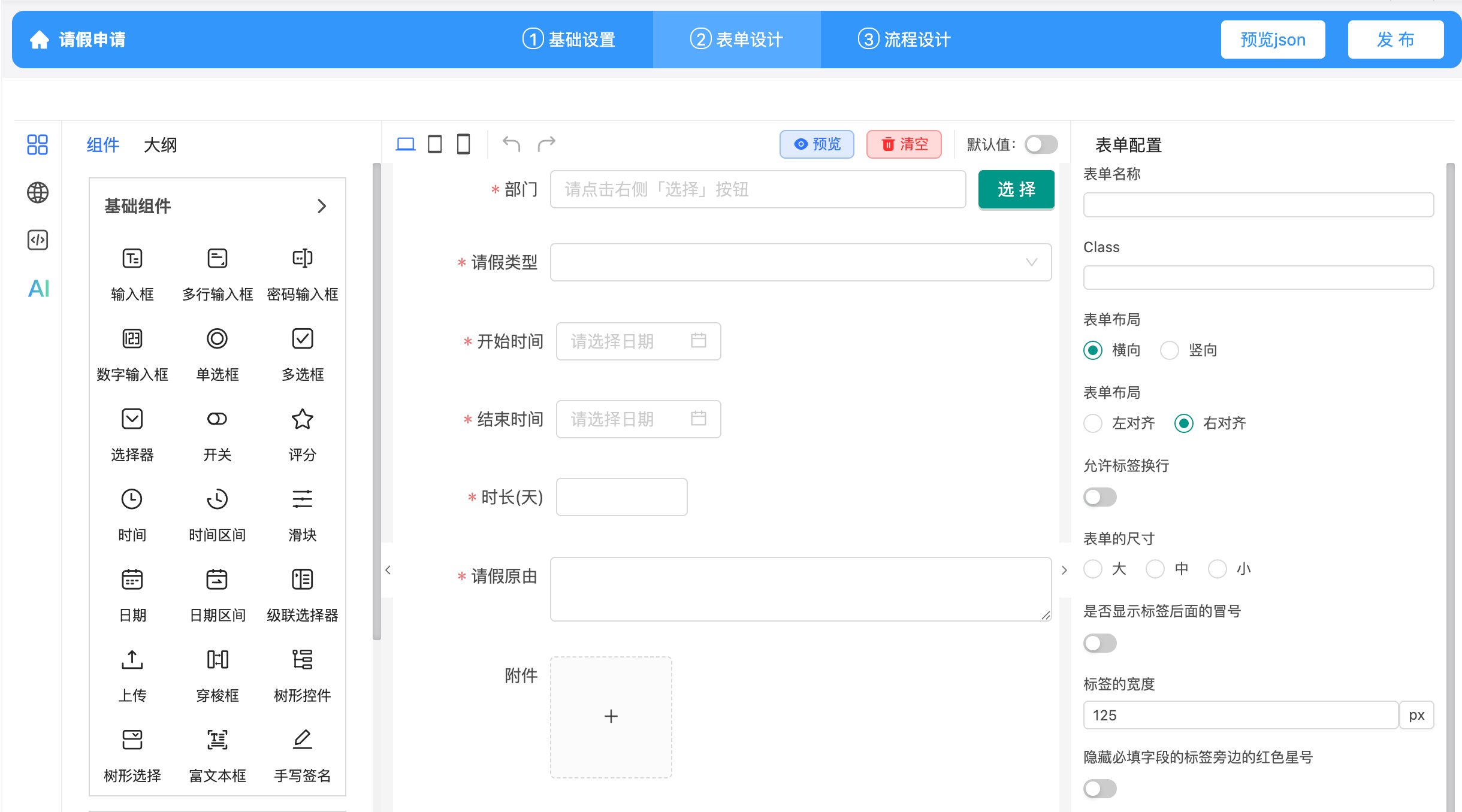The height and width of the screenshot is (812, 1462).
Task: Toggle the 默认值 switch
Action: coord(1041,144)
